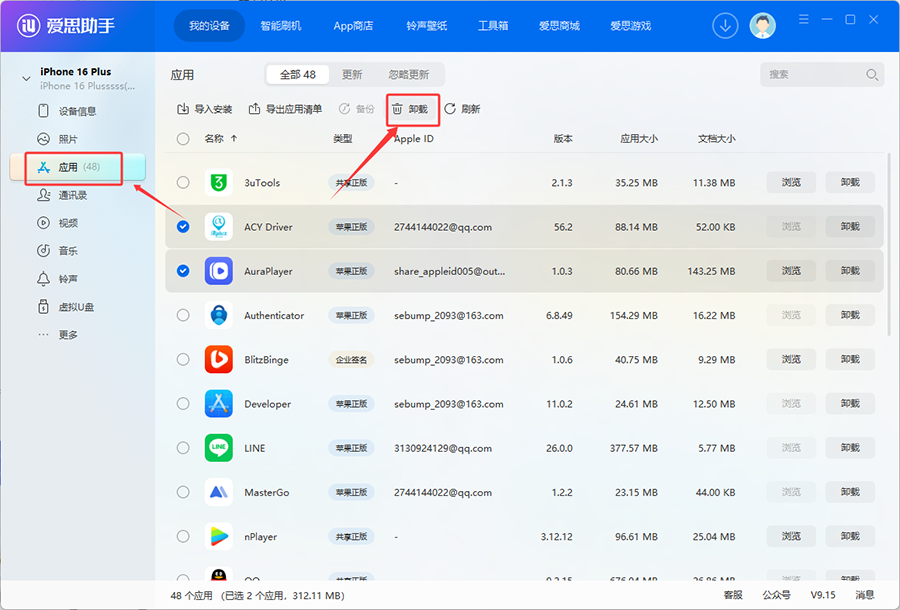The image size is (900, 610).
Task: Sort by 文档大小 column header
Action: pyautogui.click(x=716, y=138)
